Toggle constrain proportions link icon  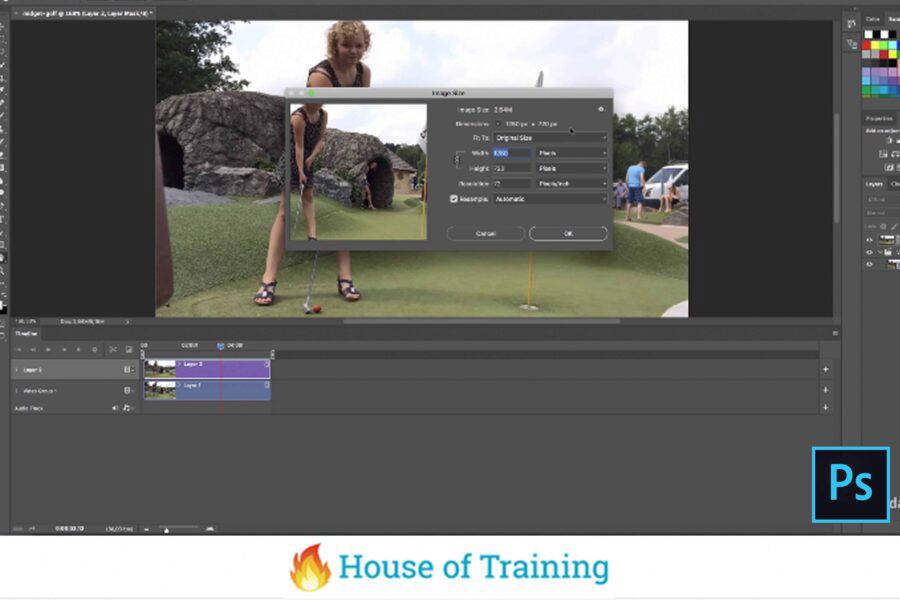point(458,160)
